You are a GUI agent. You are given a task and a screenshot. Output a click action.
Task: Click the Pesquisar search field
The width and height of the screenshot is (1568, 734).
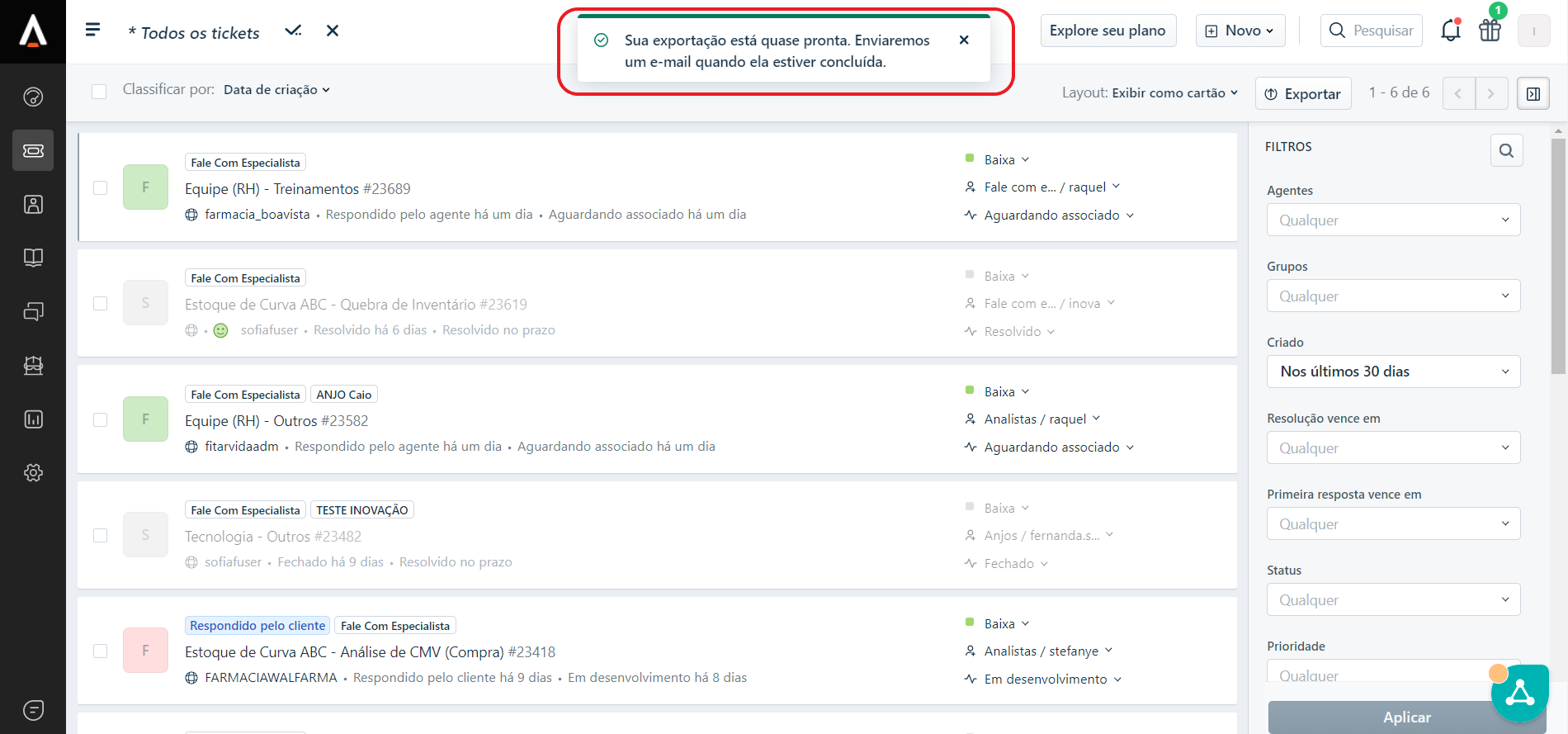(1372, 31)
